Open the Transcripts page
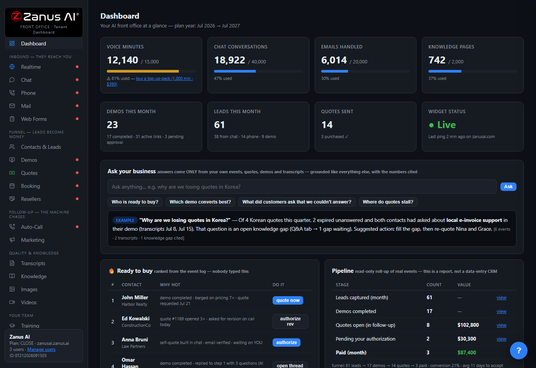Image resolution: width=536 pixels, height=368 pixels. point(44,263)
